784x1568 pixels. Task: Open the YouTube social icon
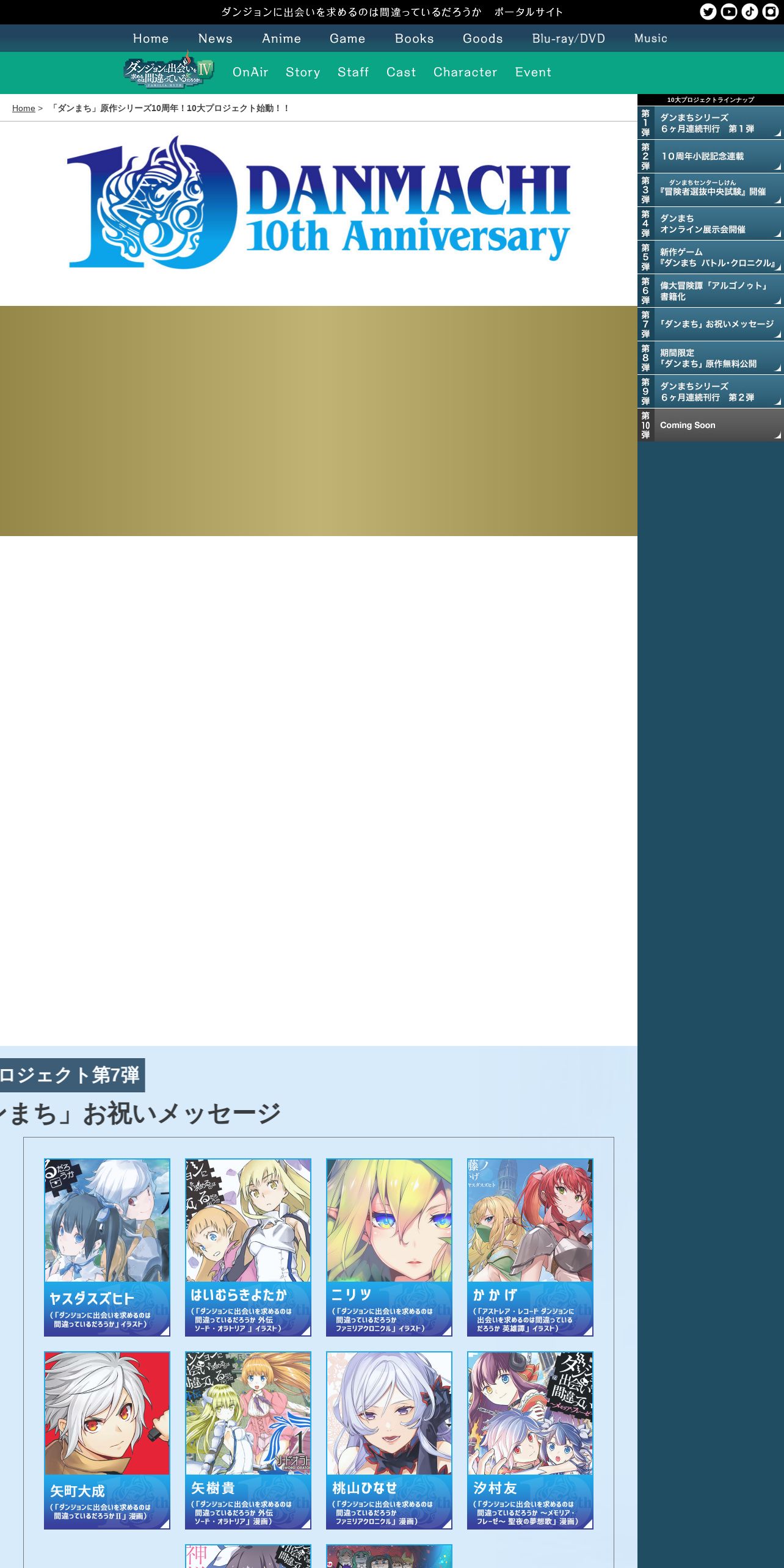coord(728,12)
